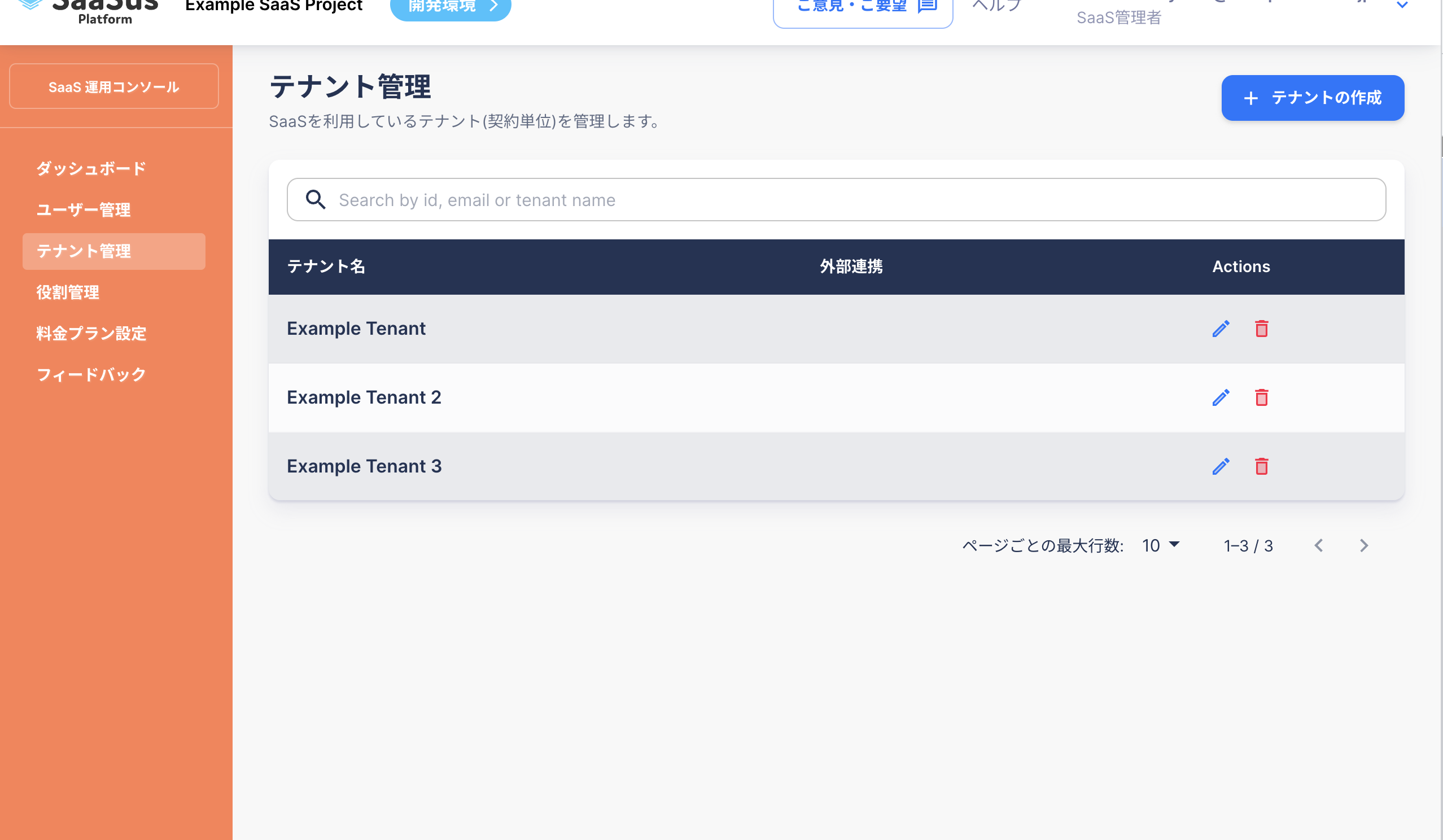The width and height of the screenshot is (1443, 840).
Task: Open ダッシュボード in sidebar
Action: coord(91,169)
